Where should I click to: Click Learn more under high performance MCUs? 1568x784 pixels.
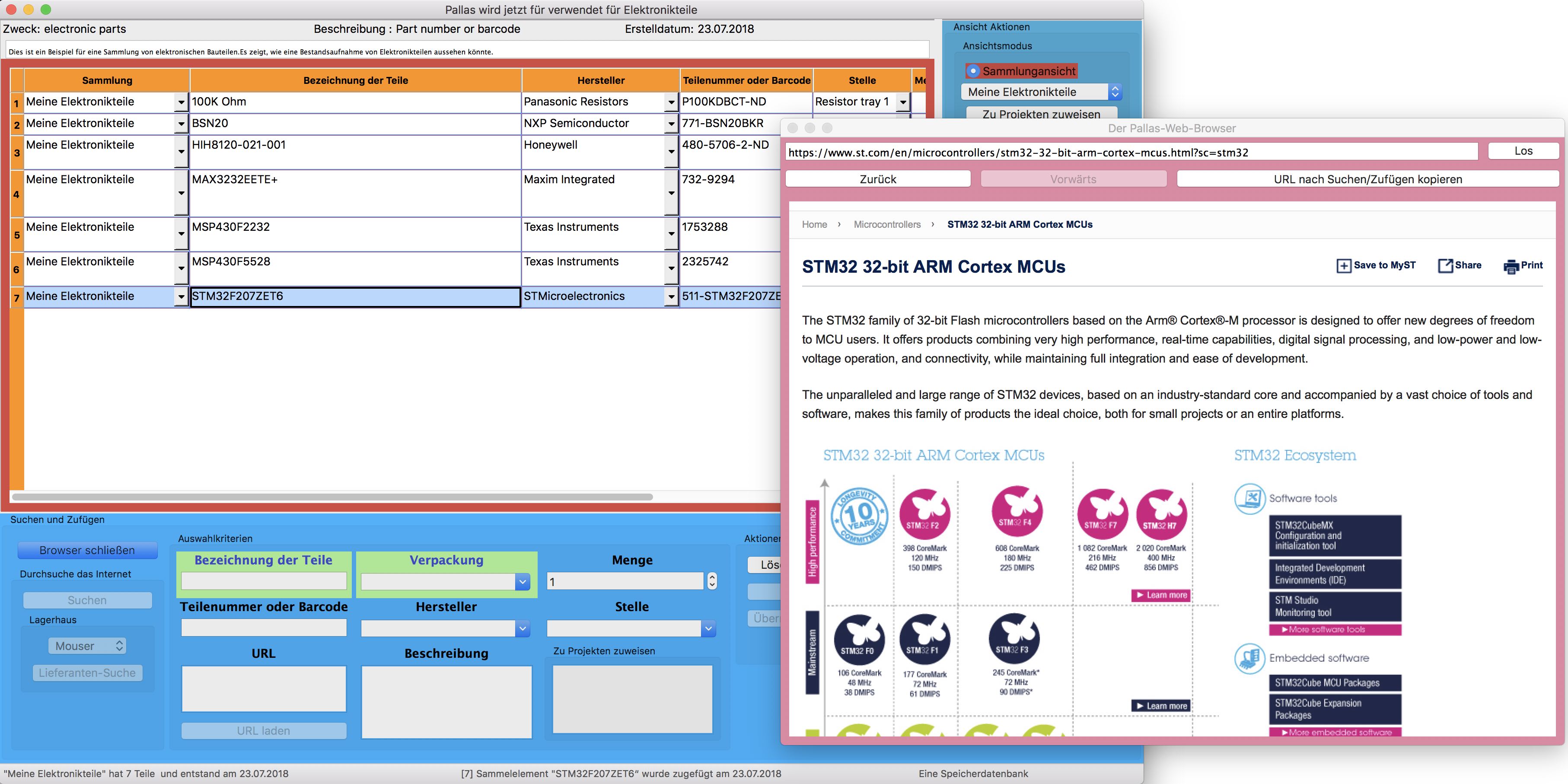(x=1161, y=595)
